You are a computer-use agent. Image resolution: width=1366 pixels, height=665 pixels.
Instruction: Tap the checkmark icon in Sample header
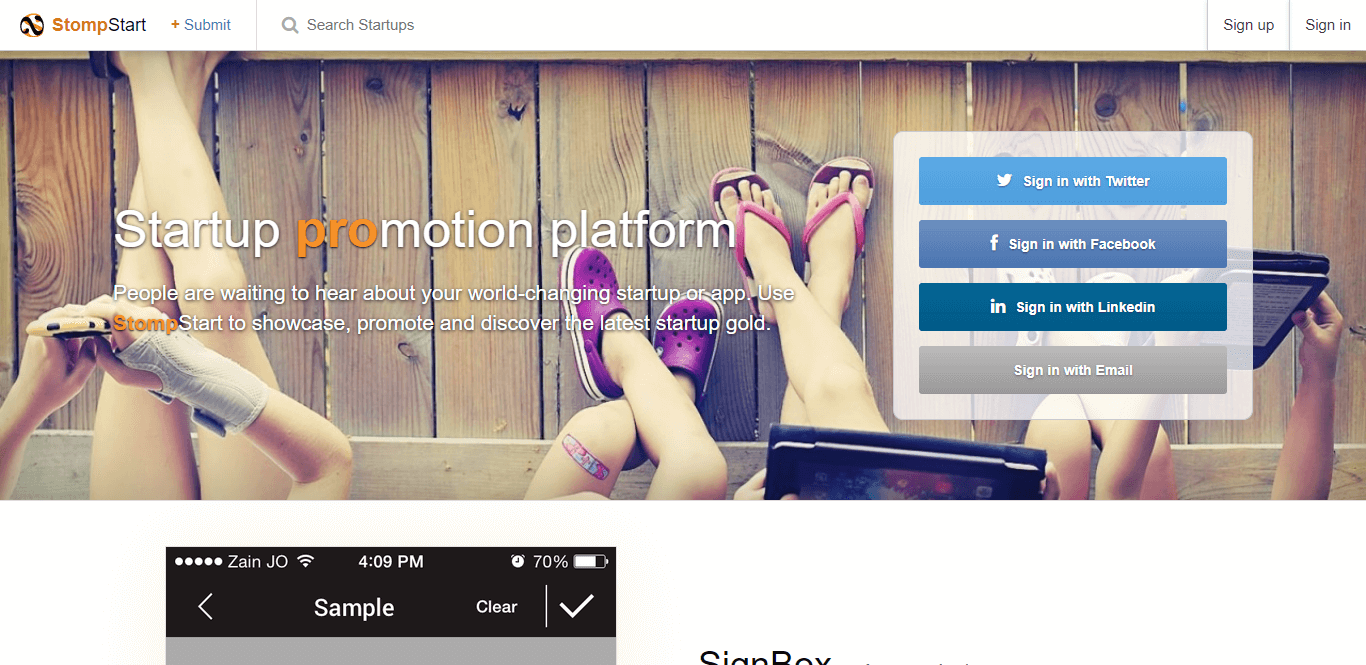576,605
